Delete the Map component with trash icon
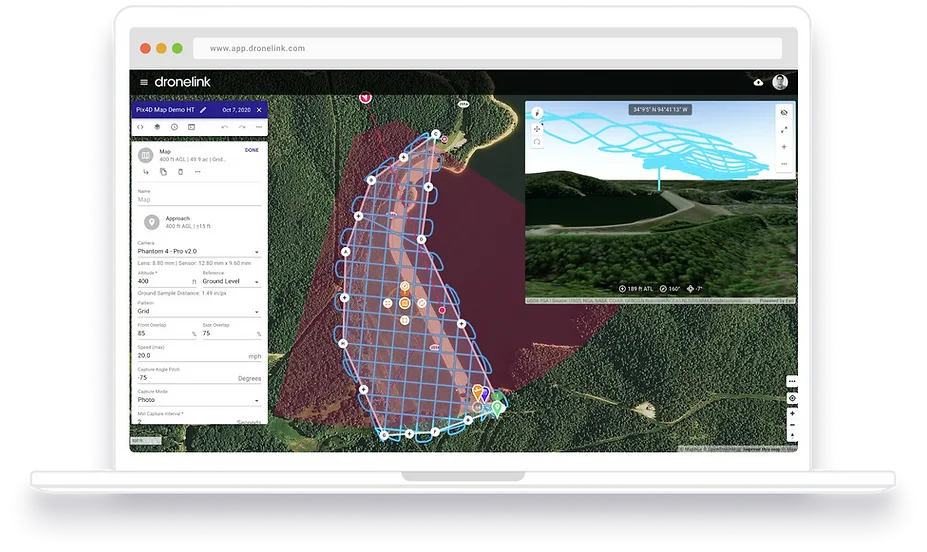This screenshot has height=552, width=927. [180, 172]
